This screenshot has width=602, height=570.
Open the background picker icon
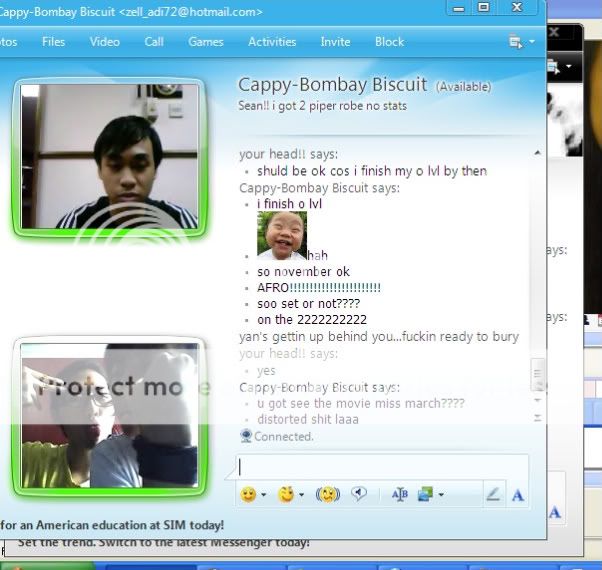(x=425, y=494)
